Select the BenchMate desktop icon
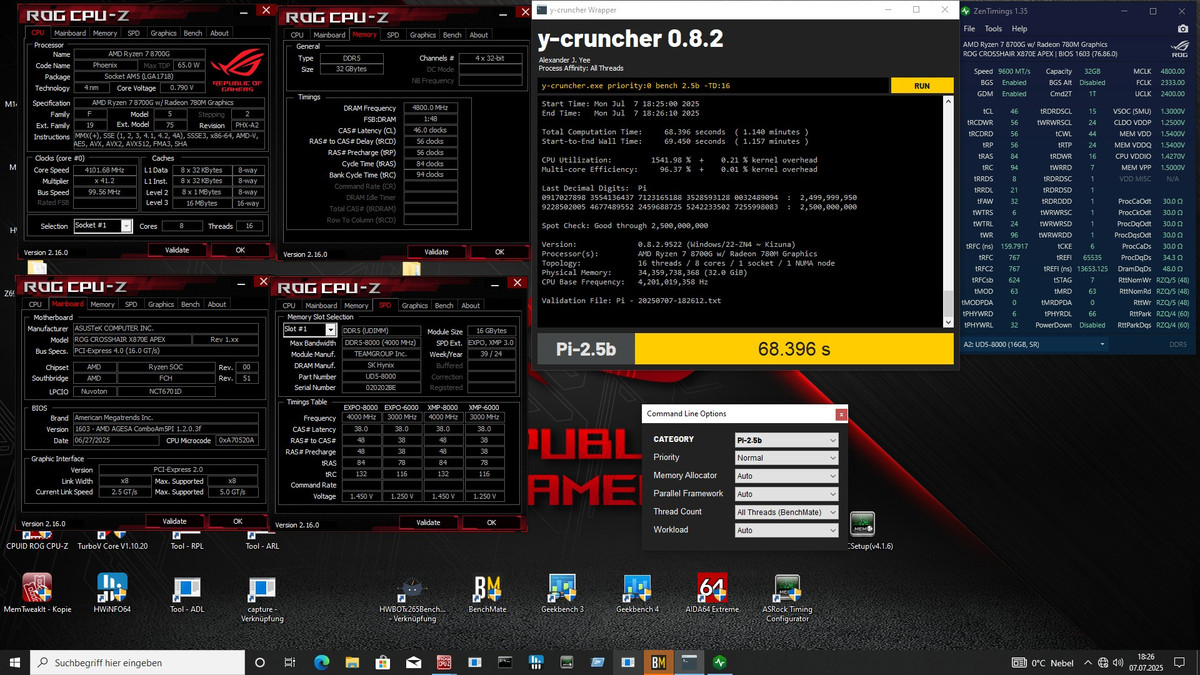This screenshot has height=675, width=1200. [x=488, y=593]
